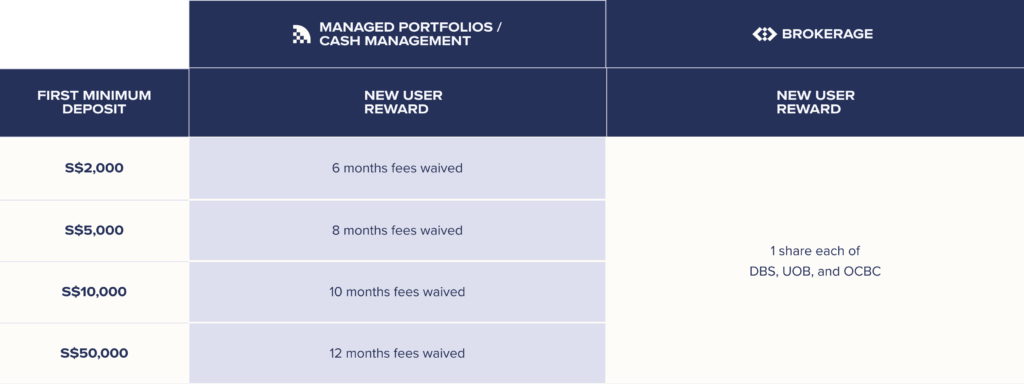Click the Brokerage diamond logo icon
The width and height of the screenshot is (1024, 386).
pos(764,34)
